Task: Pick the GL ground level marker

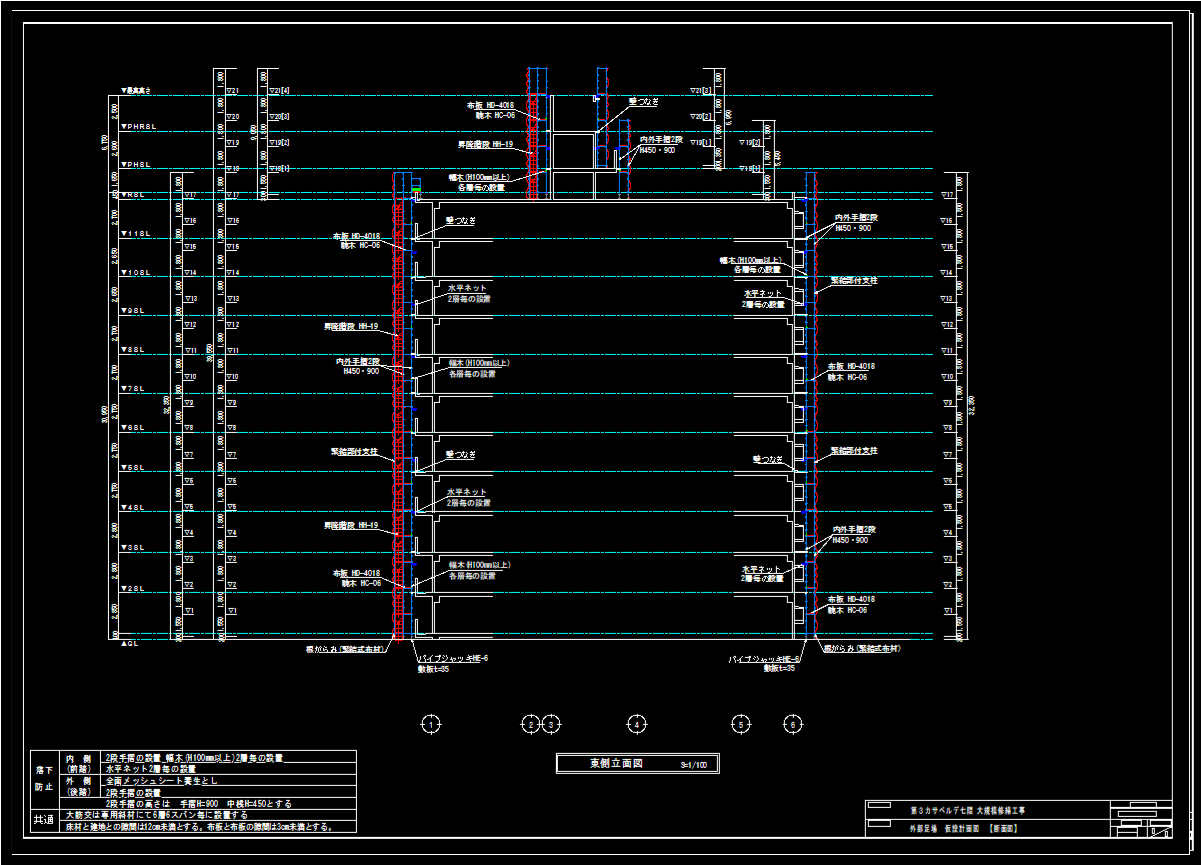Action: tap(130, 644)
